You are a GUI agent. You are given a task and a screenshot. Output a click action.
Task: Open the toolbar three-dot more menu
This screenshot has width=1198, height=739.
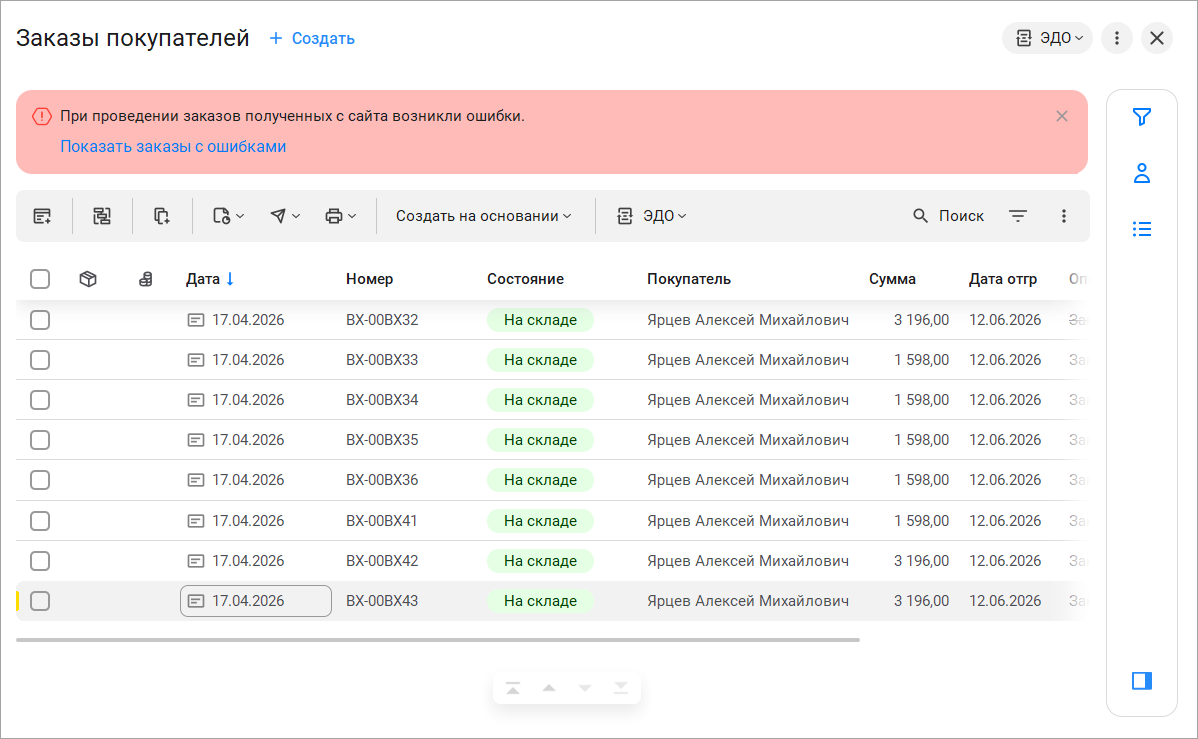pos(1064,216)
